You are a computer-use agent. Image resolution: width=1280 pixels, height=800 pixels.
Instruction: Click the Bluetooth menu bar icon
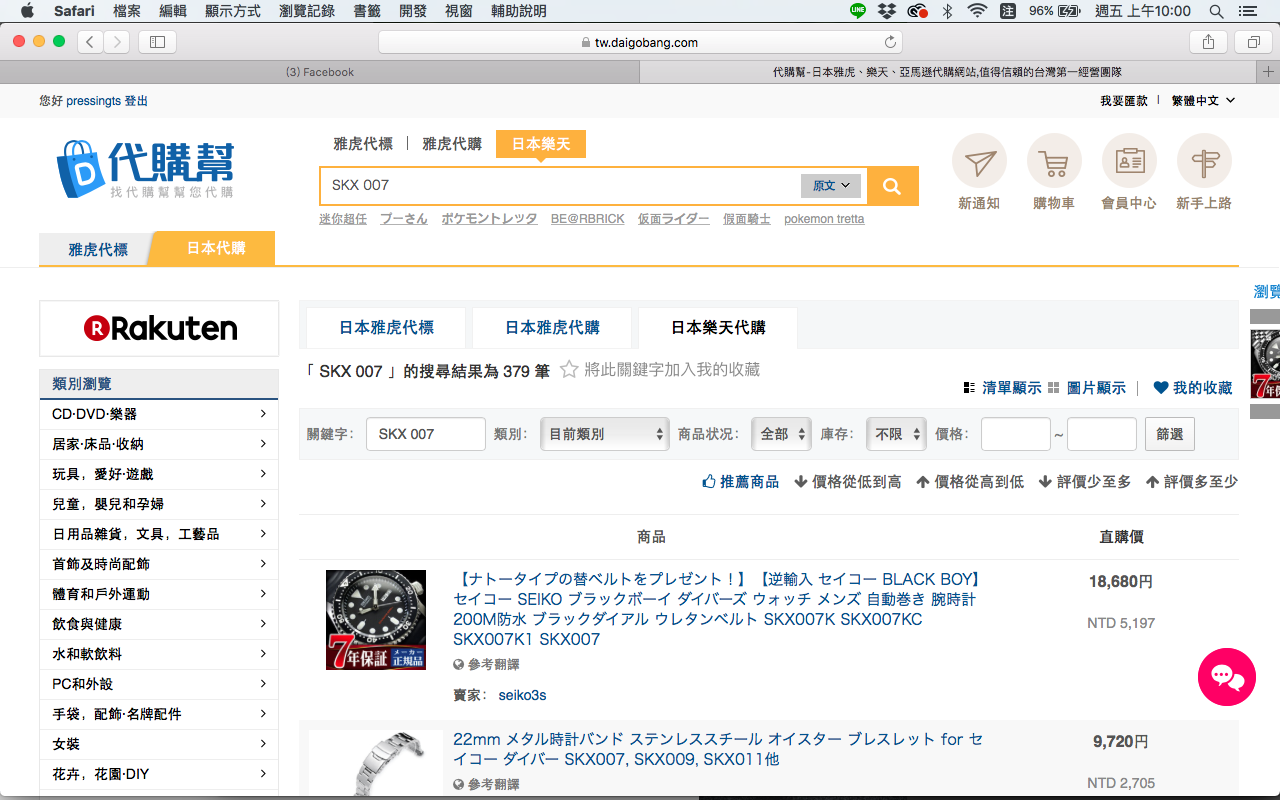point(947,11)
